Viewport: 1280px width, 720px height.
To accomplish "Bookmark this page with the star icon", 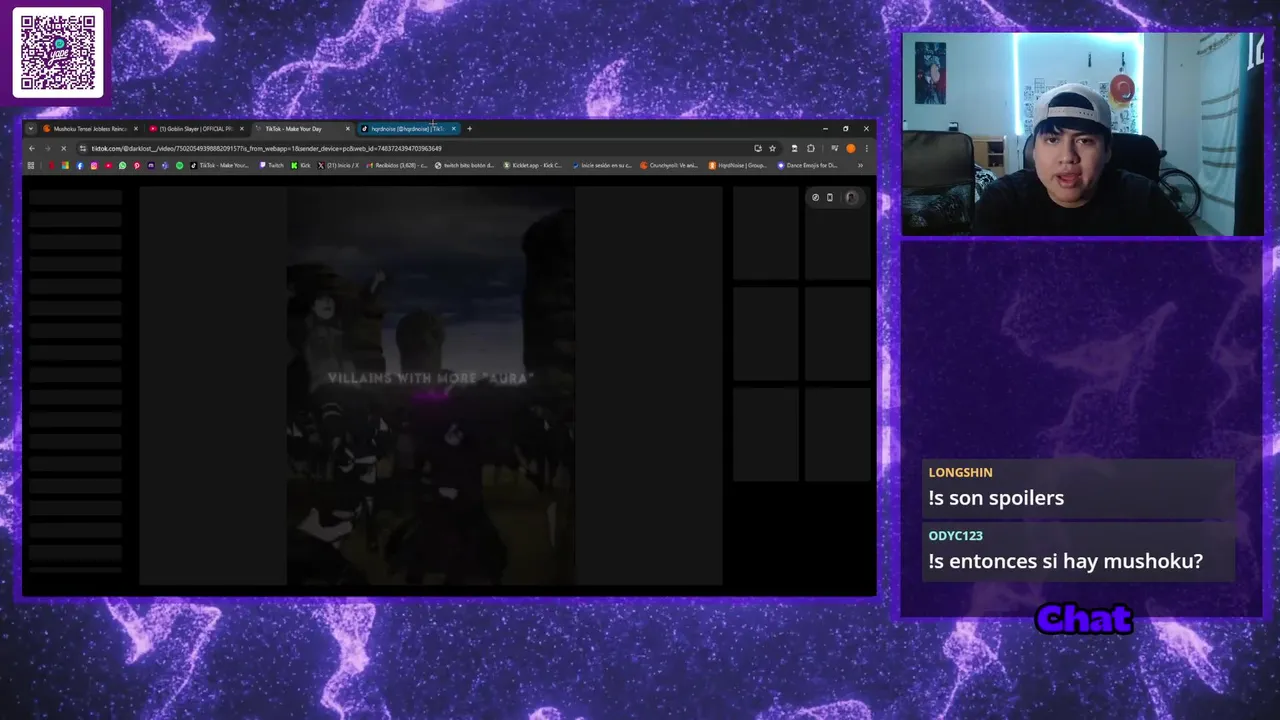I will (x=772, y=149).
